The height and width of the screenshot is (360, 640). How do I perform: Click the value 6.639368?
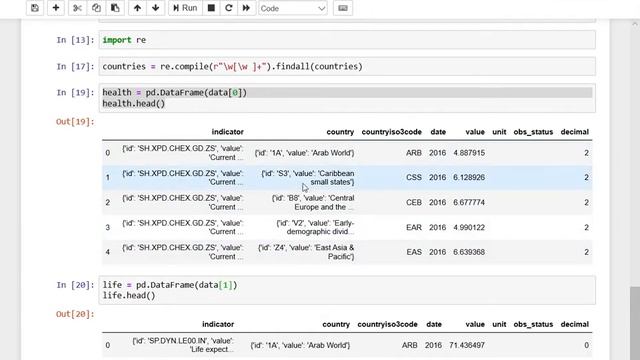coord(469,252)
